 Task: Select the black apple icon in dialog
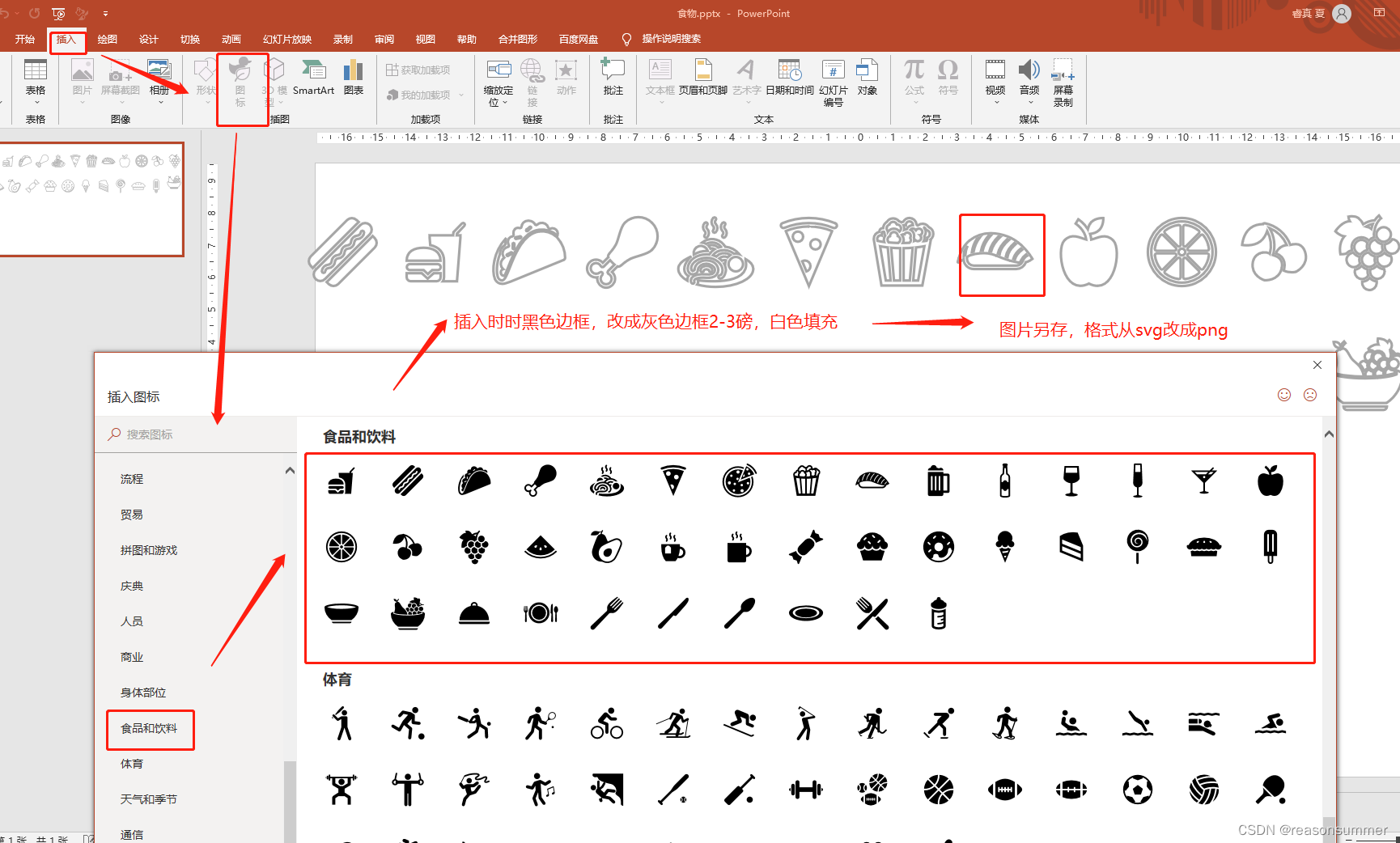tap(1271, 481)
